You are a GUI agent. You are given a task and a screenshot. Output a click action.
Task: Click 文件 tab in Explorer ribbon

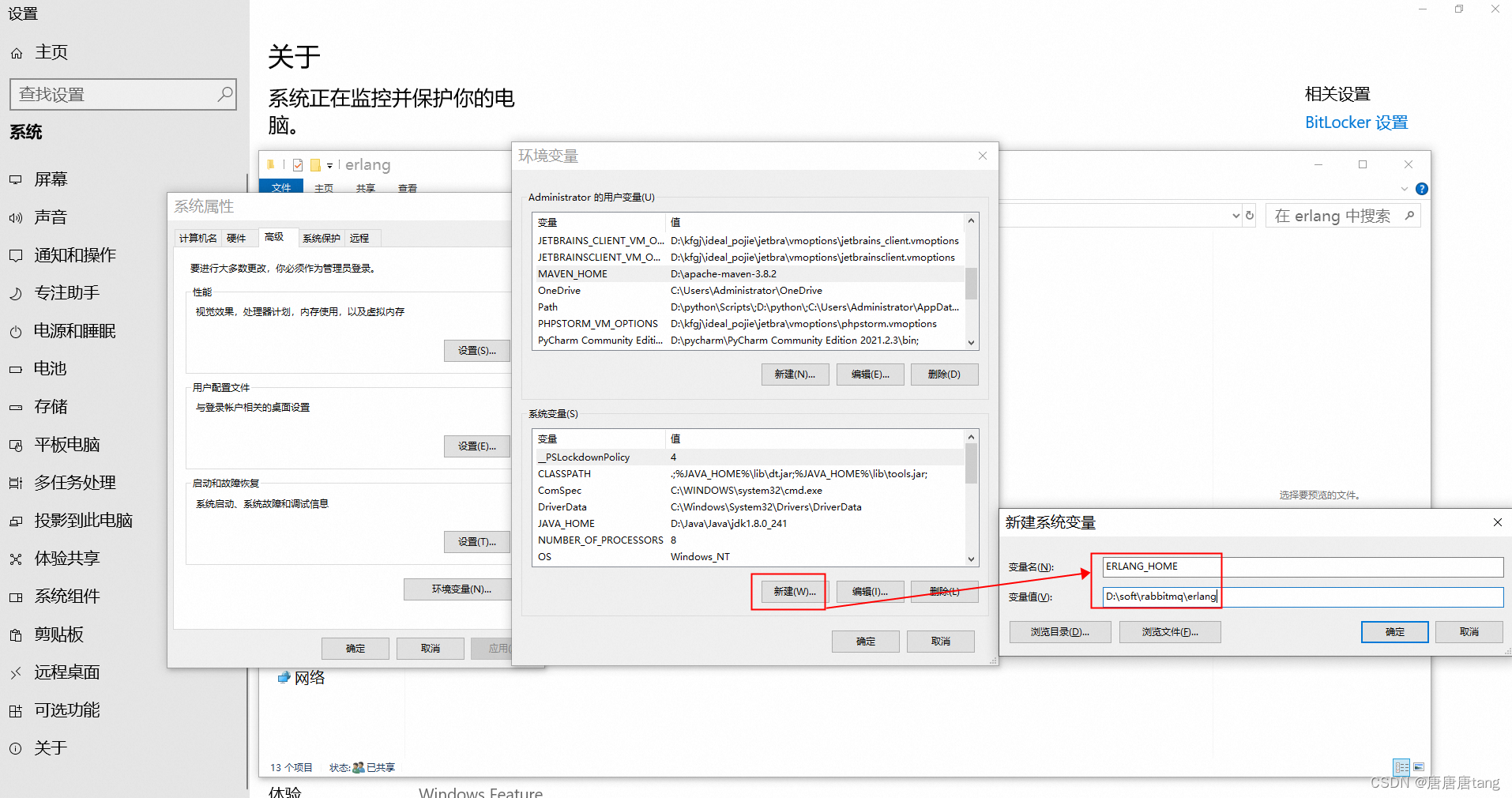[x=281, y=187]
